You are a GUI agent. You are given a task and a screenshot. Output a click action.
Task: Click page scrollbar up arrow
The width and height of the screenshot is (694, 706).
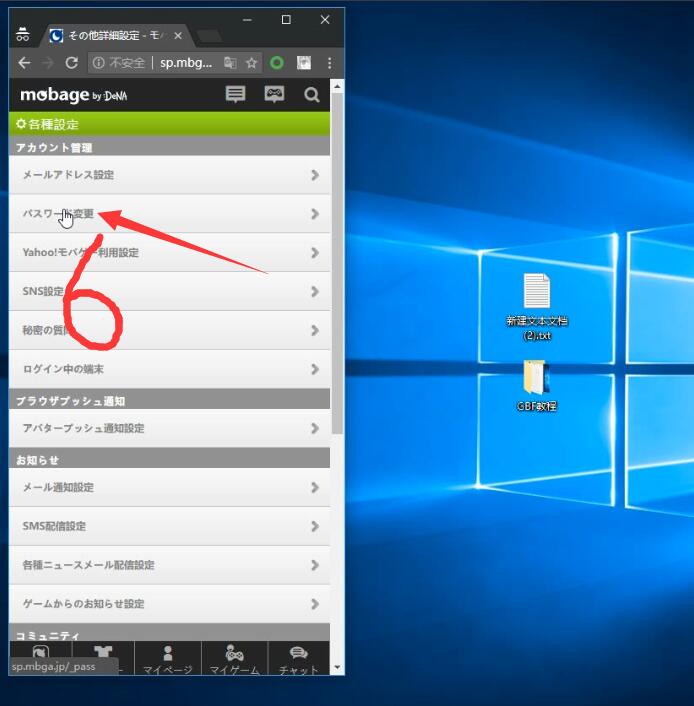[x=337, y=86]
